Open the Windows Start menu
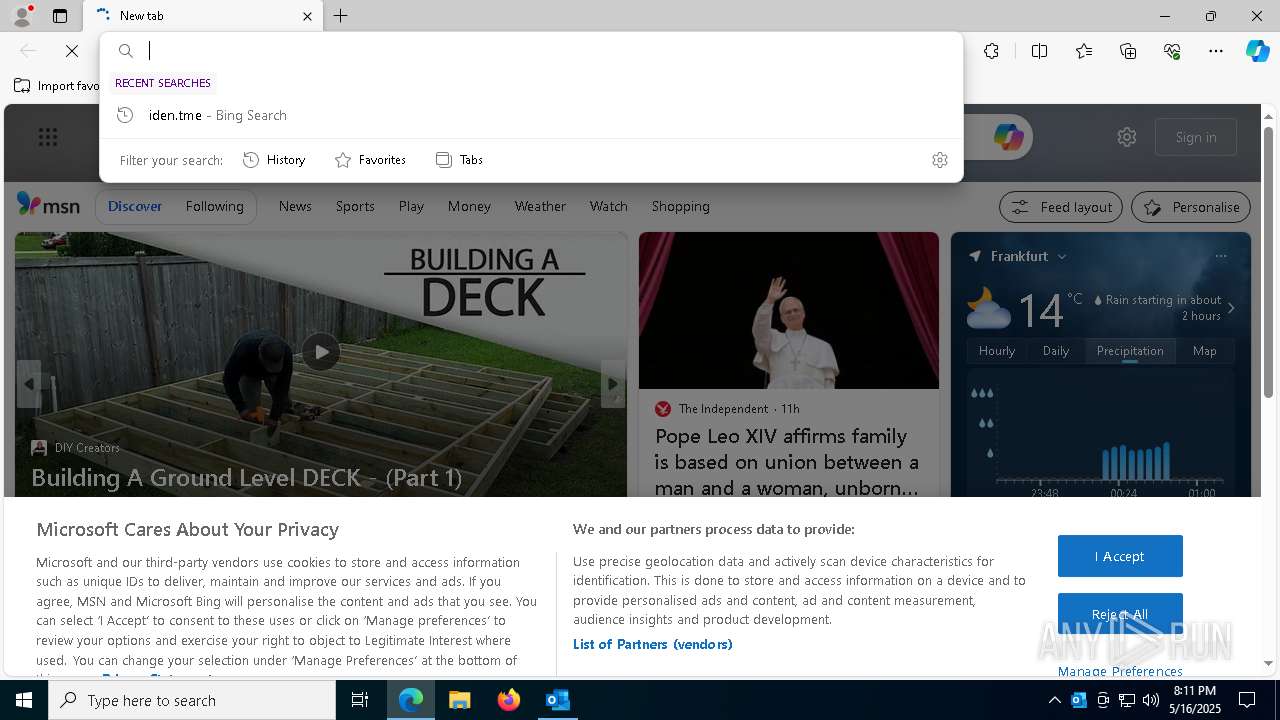This screenshot has height=720, width=1280. point(24,700)
